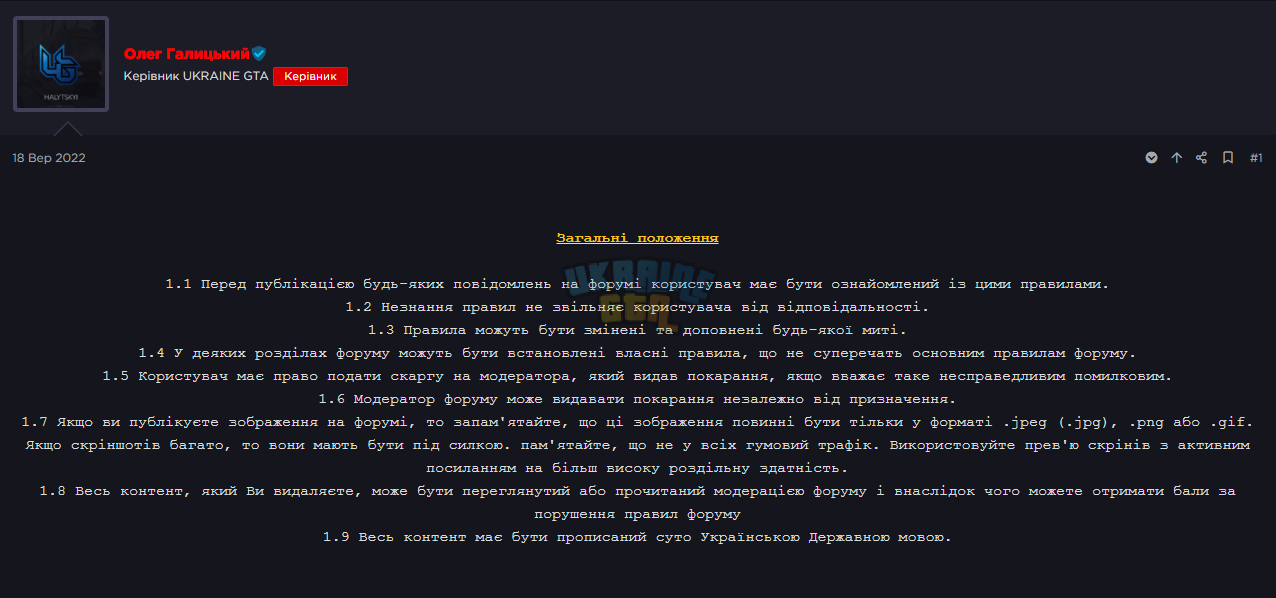This screenshot has height=598, width=1276.
Task: Click the up arrow jump icon
Action: pyautogui.click(x=1177, y=158)
